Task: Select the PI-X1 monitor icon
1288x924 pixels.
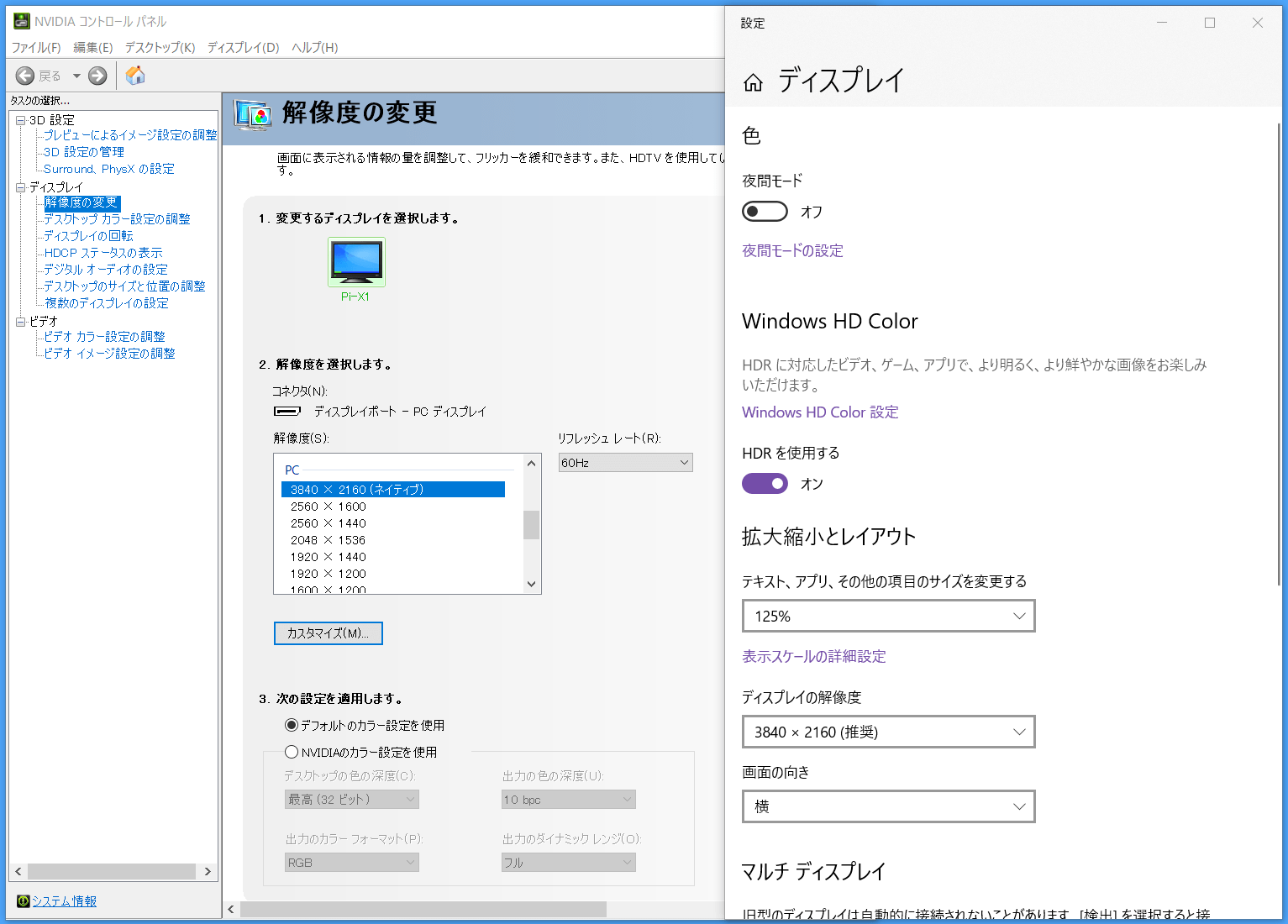Action: point(356,262)
